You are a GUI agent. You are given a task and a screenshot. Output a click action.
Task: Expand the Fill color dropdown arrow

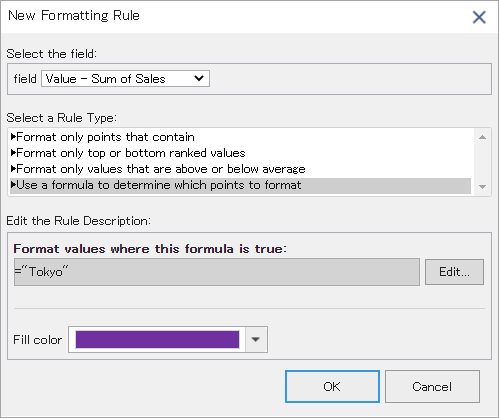coord(256,340)
